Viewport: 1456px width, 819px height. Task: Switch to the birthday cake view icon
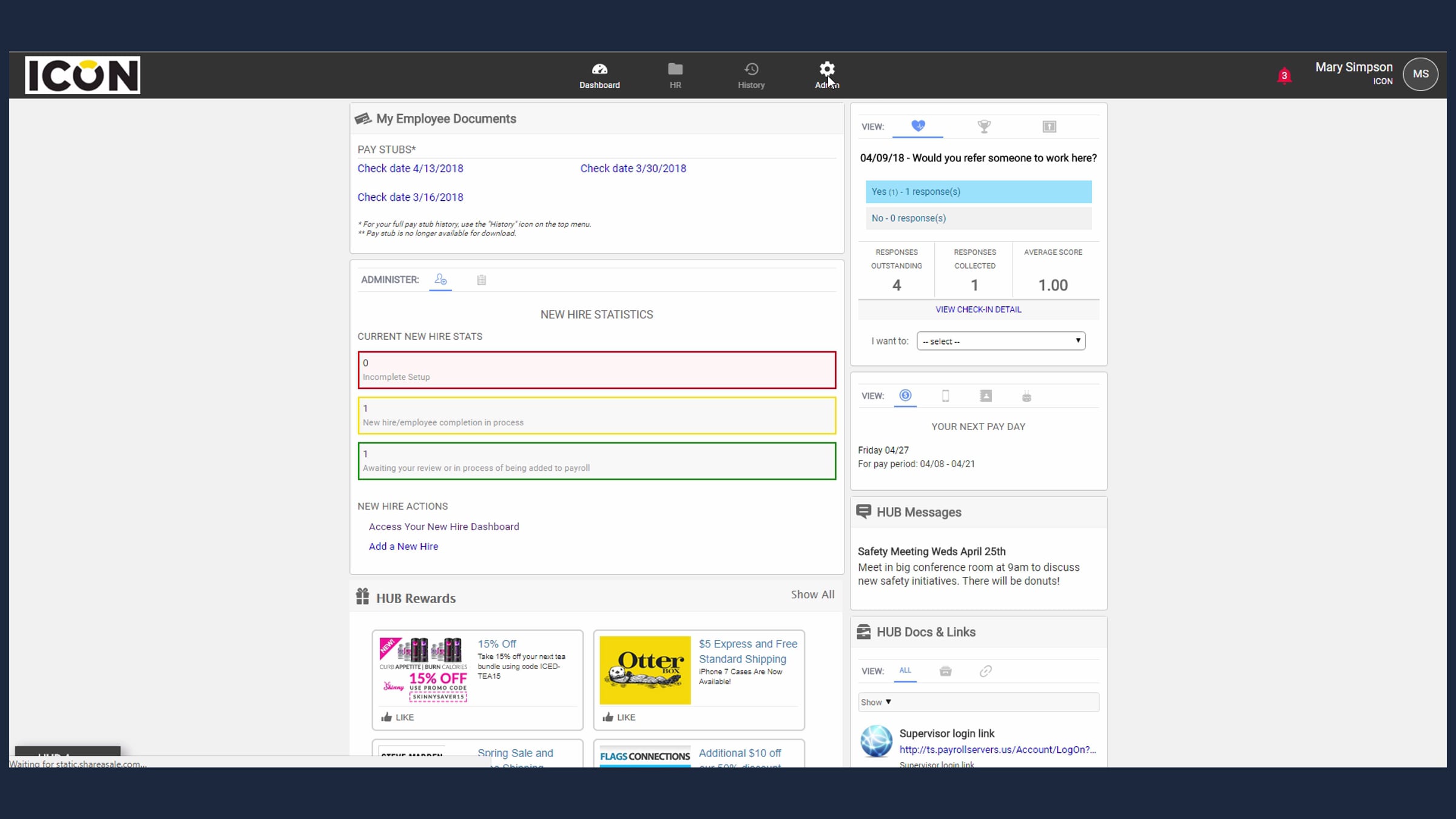pyautogui.click(x=1026, y=396)
